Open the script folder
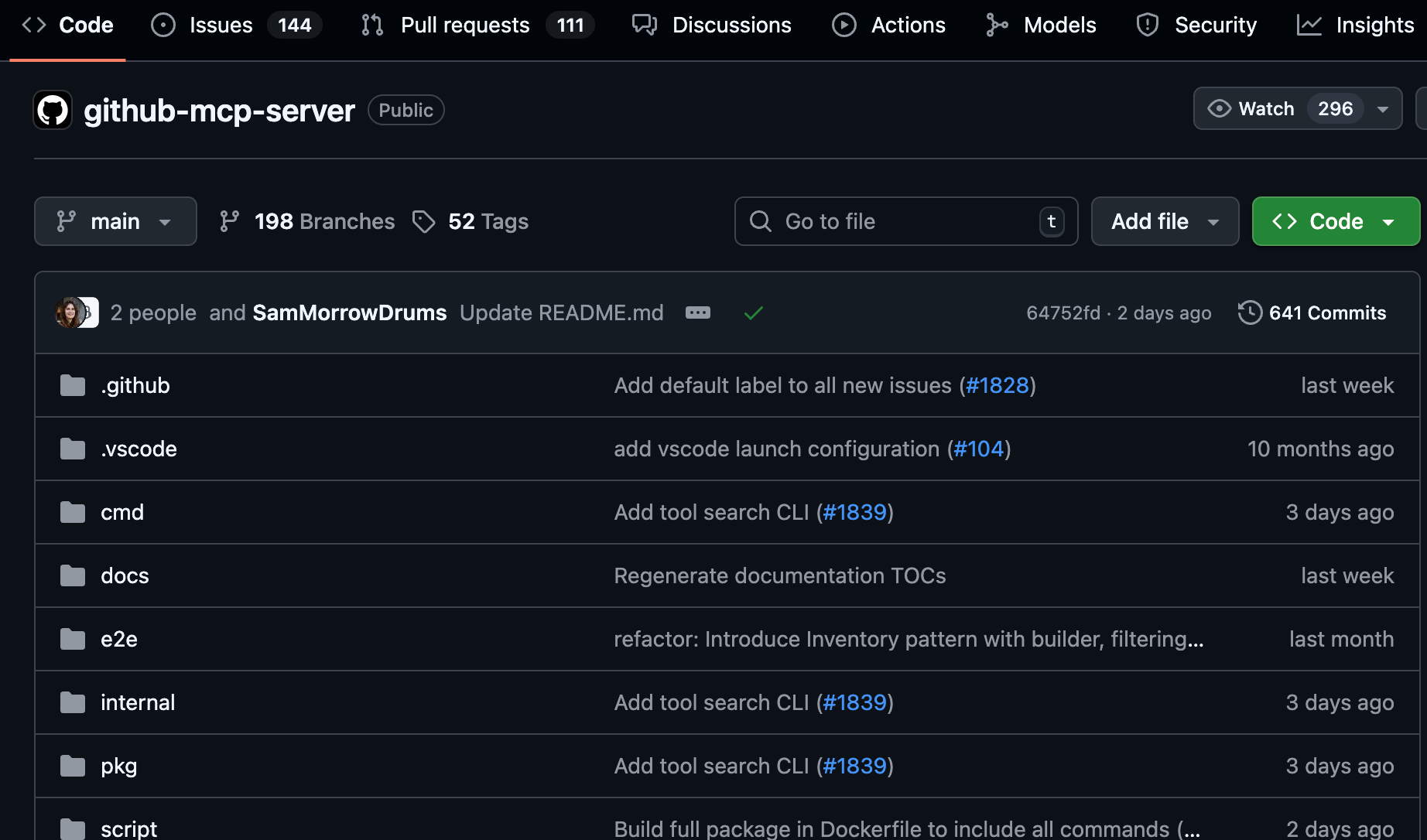 (128, 829)
